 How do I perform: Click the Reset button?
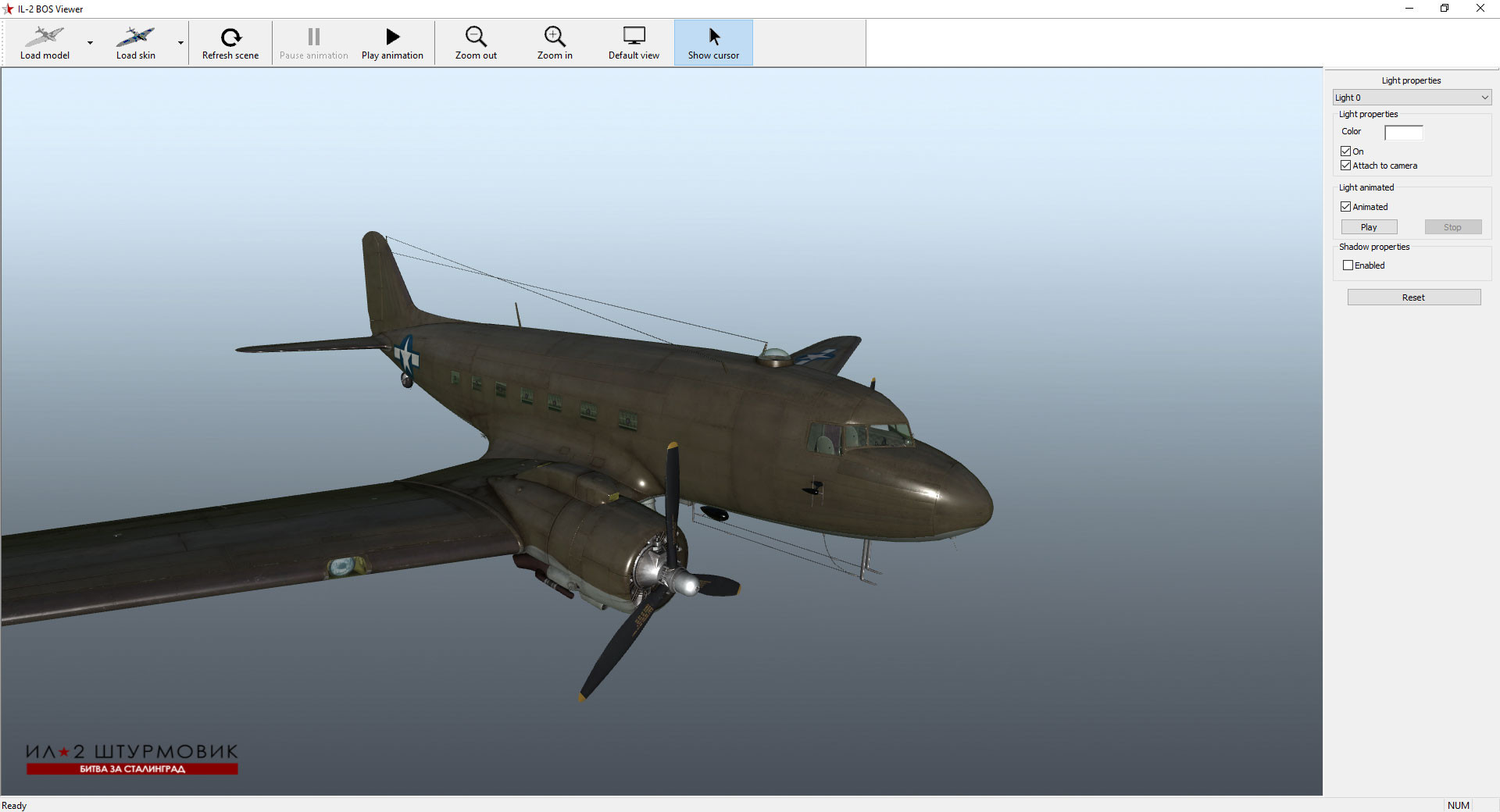[x=1413, y=297]
